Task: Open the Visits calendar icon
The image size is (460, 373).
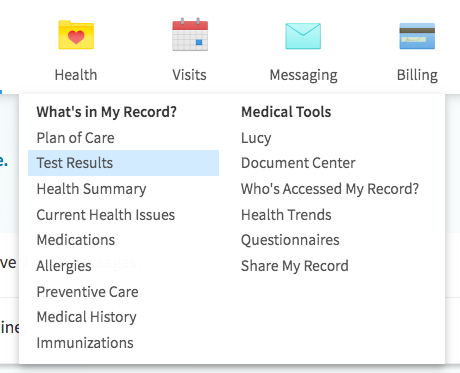Action: click(190, 34)
